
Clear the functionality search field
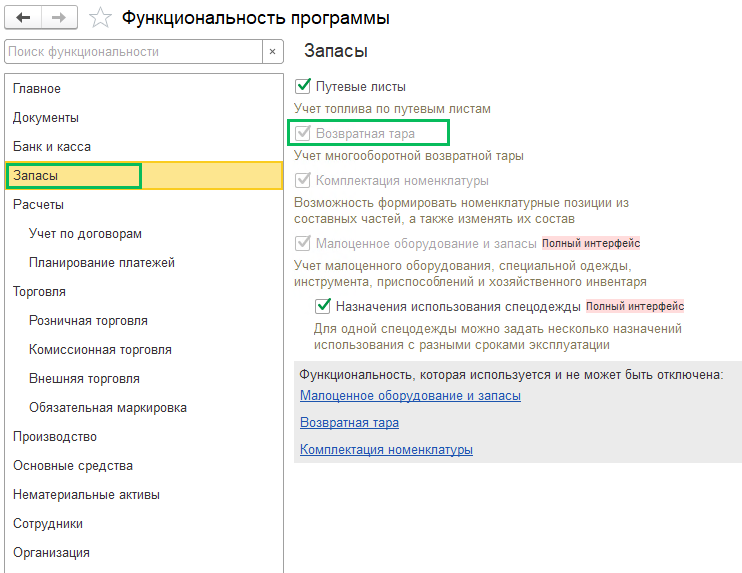point(273,52)
